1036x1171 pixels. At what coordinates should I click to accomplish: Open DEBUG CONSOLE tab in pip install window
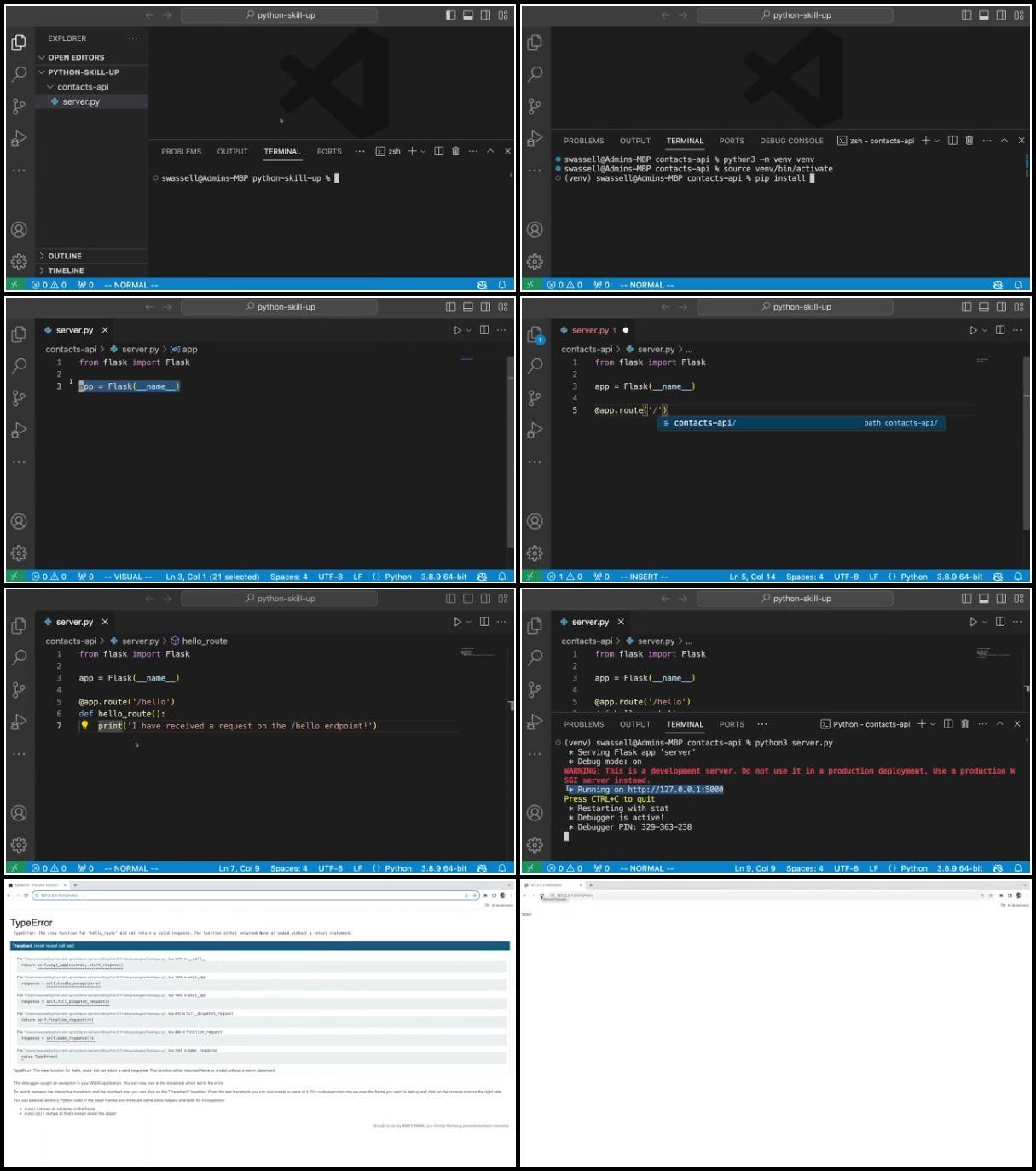(791, 142)
